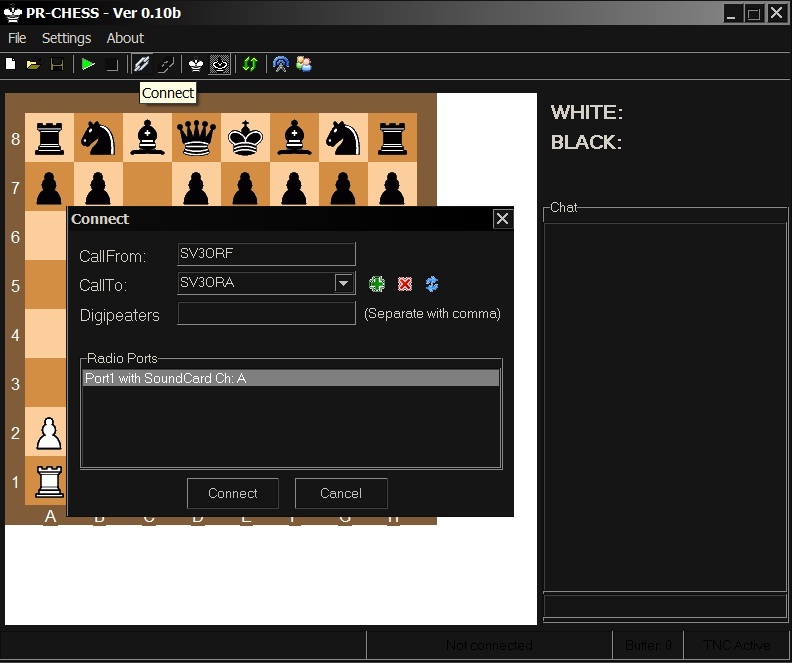792x663 pixels.
Task: Click the Cancel button
Action: [x=341, y=493]
